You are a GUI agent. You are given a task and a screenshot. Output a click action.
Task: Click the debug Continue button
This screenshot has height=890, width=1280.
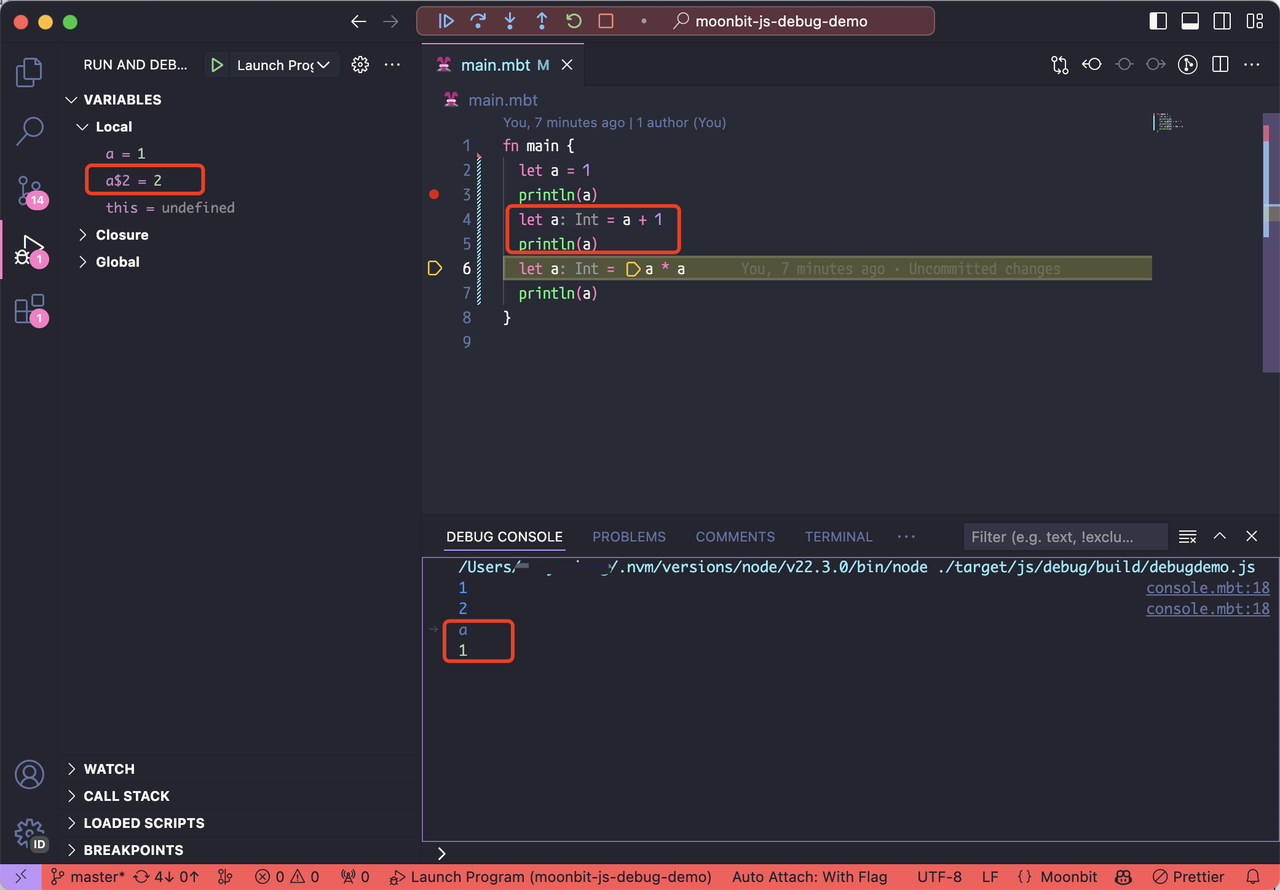[446, 21]
